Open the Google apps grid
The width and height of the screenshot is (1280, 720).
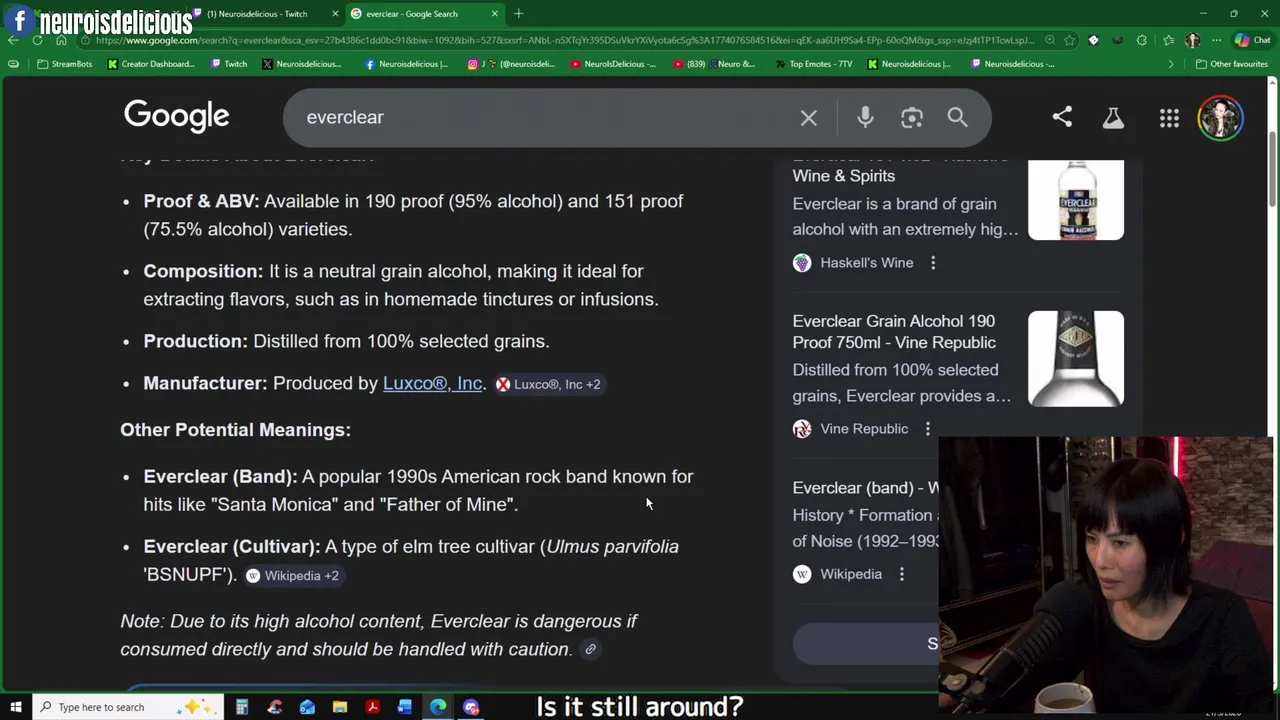point(1169,119)
